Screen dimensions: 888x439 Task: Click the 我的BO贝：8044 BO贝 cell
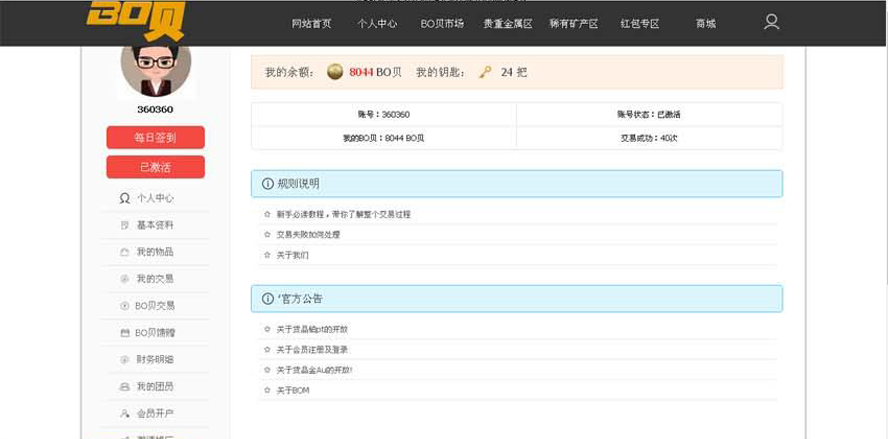tap(383, 138)
